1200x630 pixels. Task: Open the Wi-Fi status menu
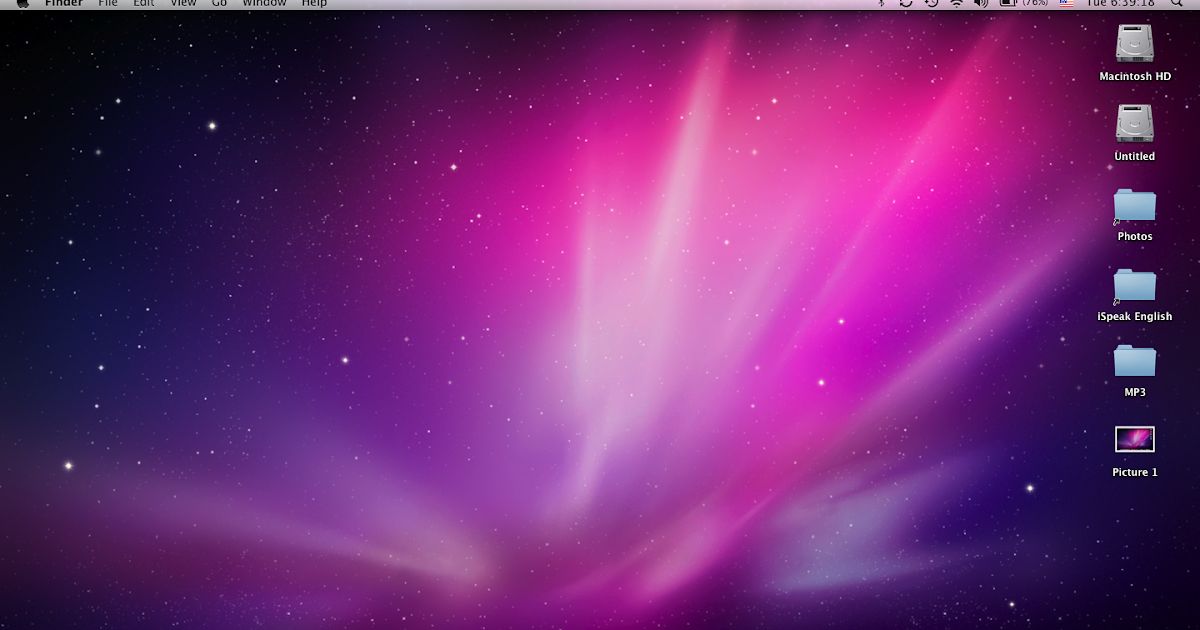(956, 3)
